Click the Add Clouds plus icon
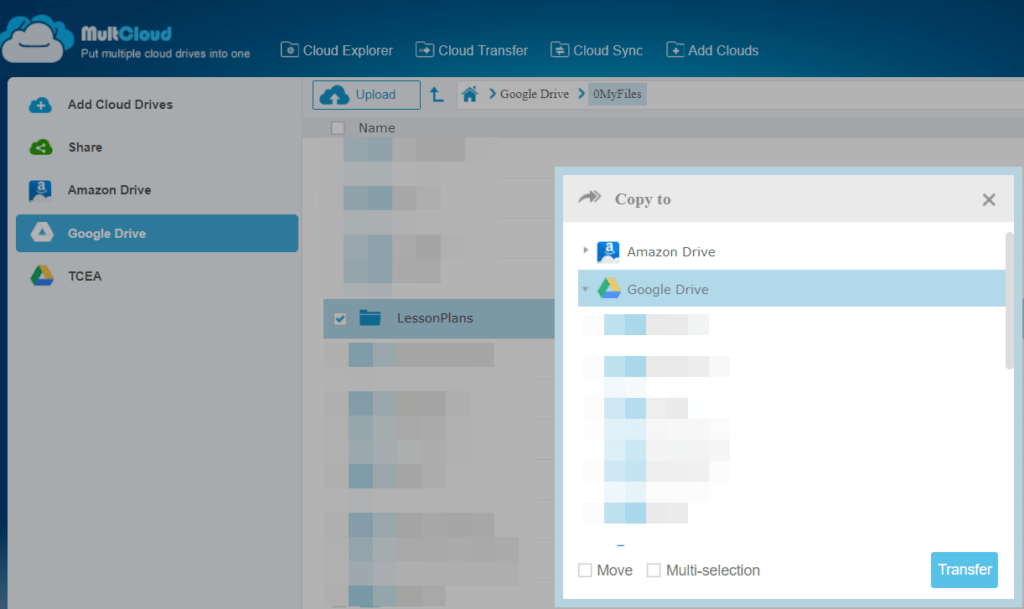1024x609 pixels. [675, 50]
